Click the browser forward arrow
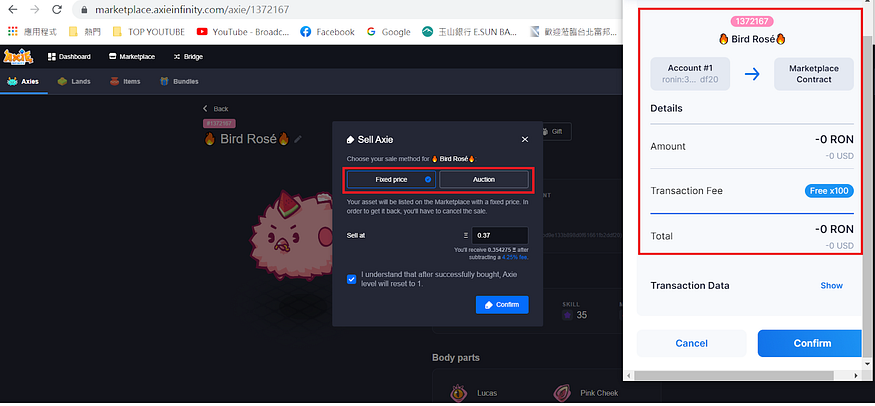The image size is (875, 406). 35,9
